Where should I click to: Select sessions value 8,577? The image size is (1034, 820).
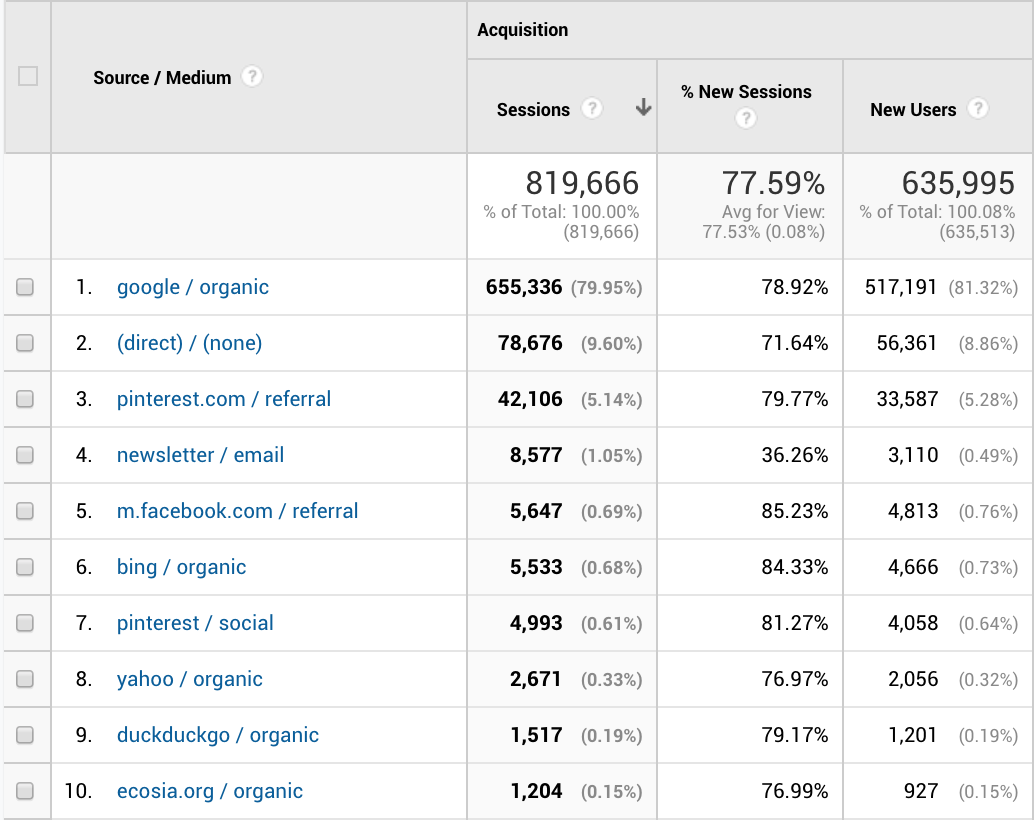coord(536,455)
